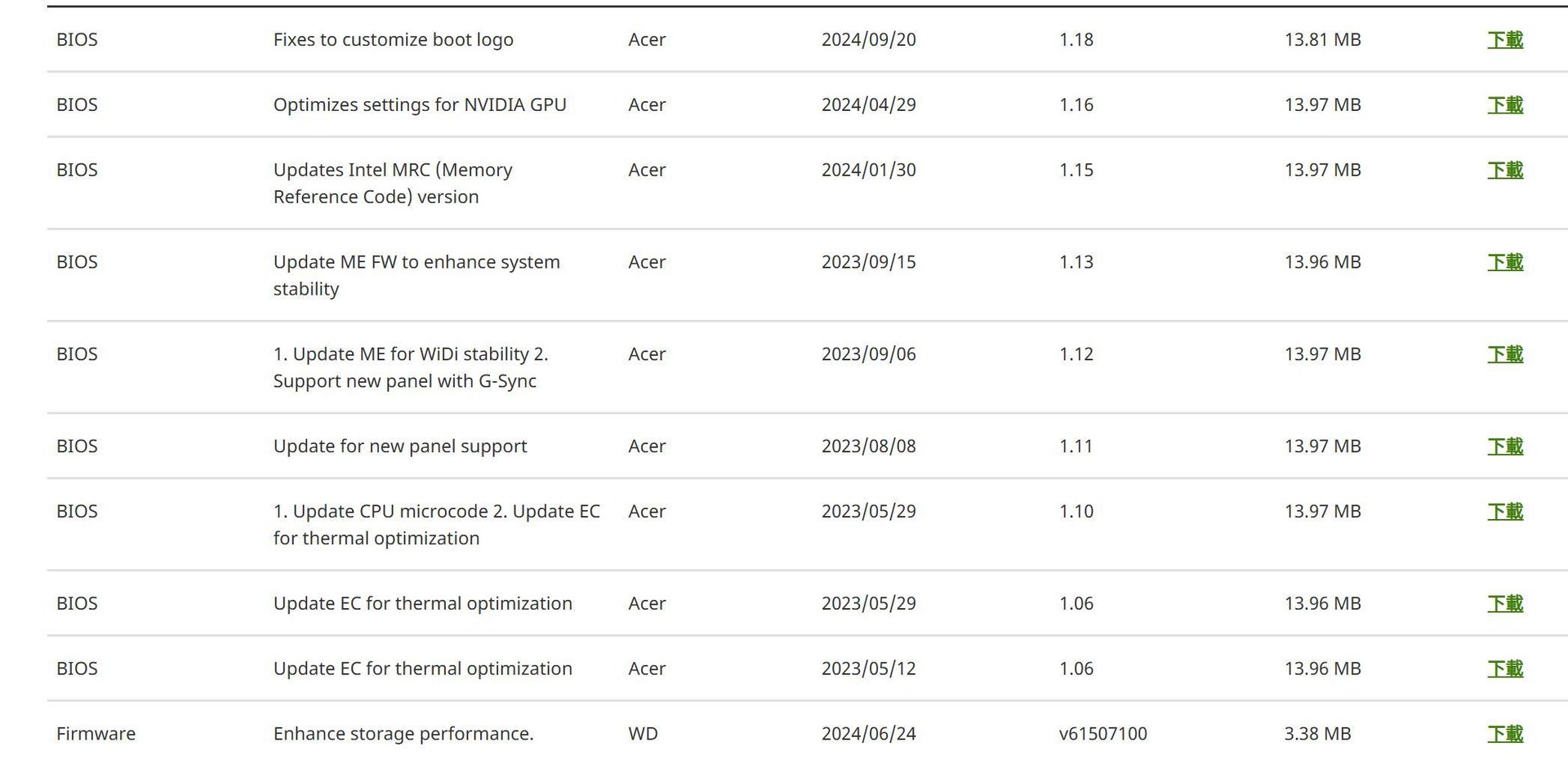The width and height of the screenshot is (1568, 764).
Task: Select the Firmware category cell
Action: [96, 734]
